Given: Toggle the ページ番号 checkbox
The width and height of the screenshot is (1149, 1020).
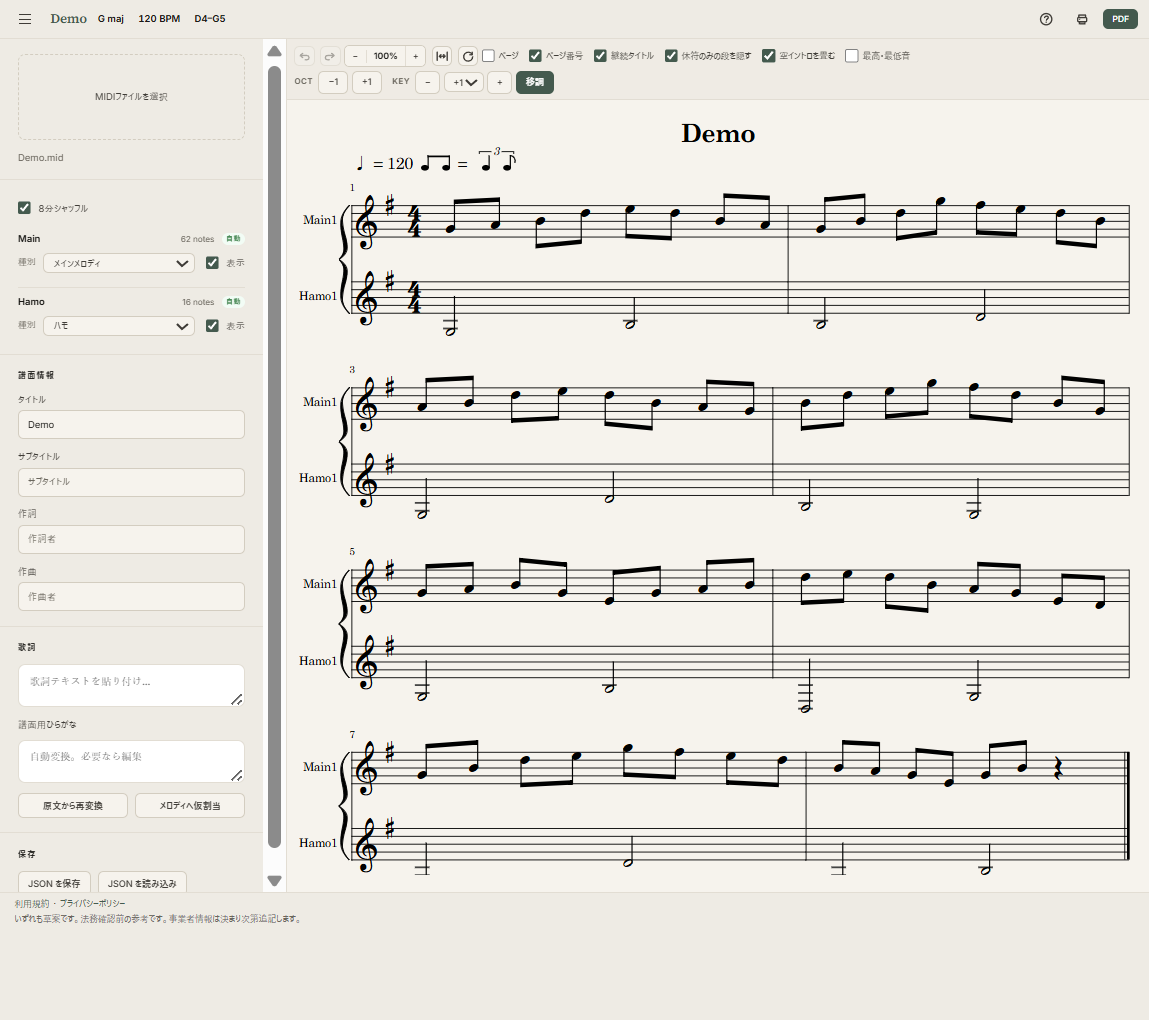Looking at the screenshot, I should pyautogui.click(x=535, y=56).
